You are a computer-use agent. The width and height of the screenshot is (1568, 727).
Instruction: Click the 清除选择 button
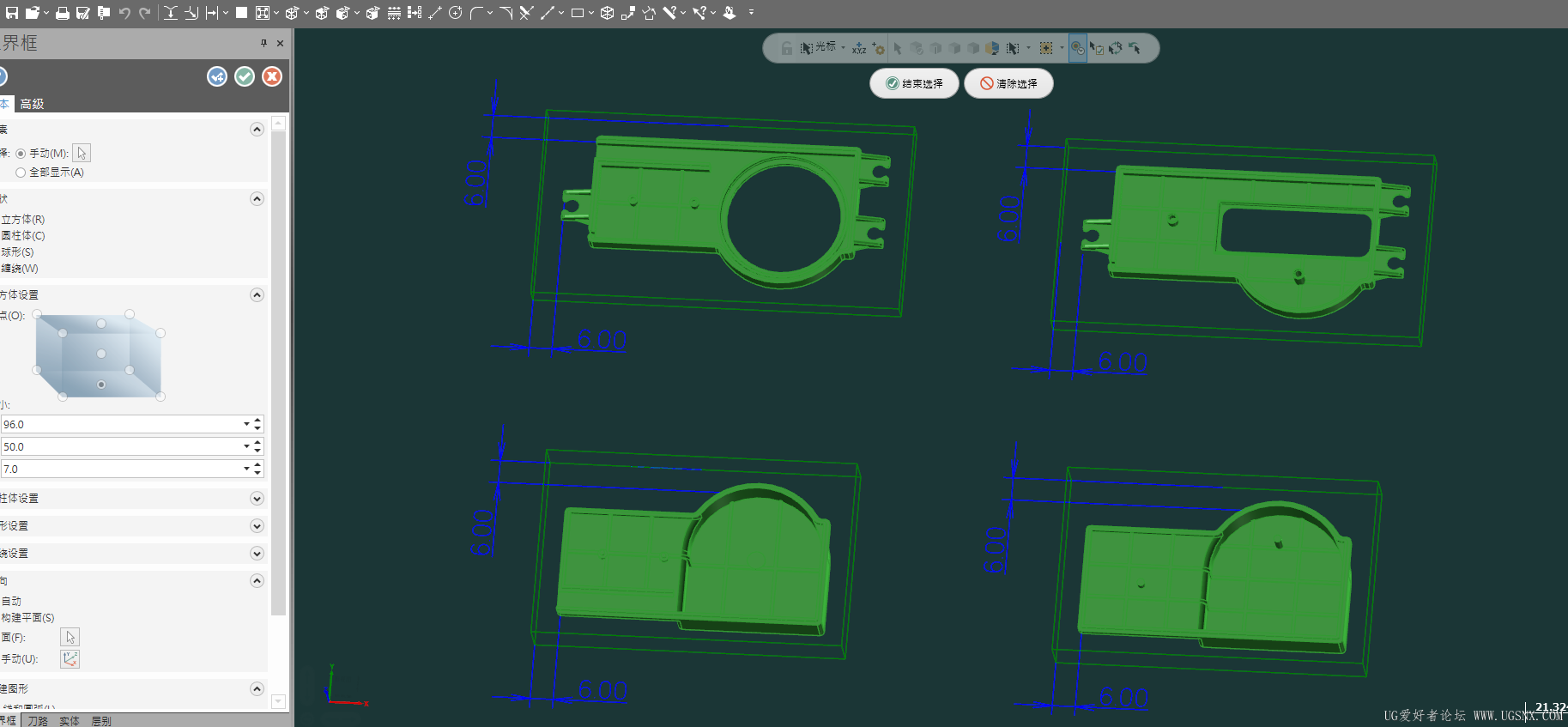point(1008,84)
